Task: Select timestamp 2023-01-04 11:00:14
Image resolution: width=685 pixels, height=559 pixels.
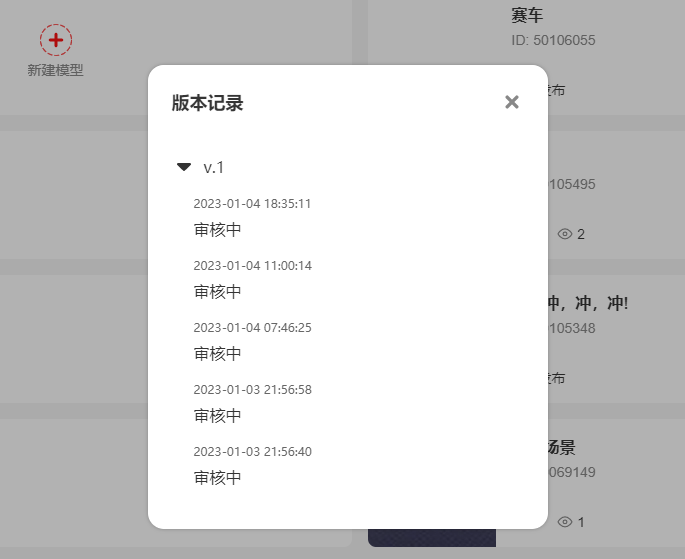Action: 253,266
